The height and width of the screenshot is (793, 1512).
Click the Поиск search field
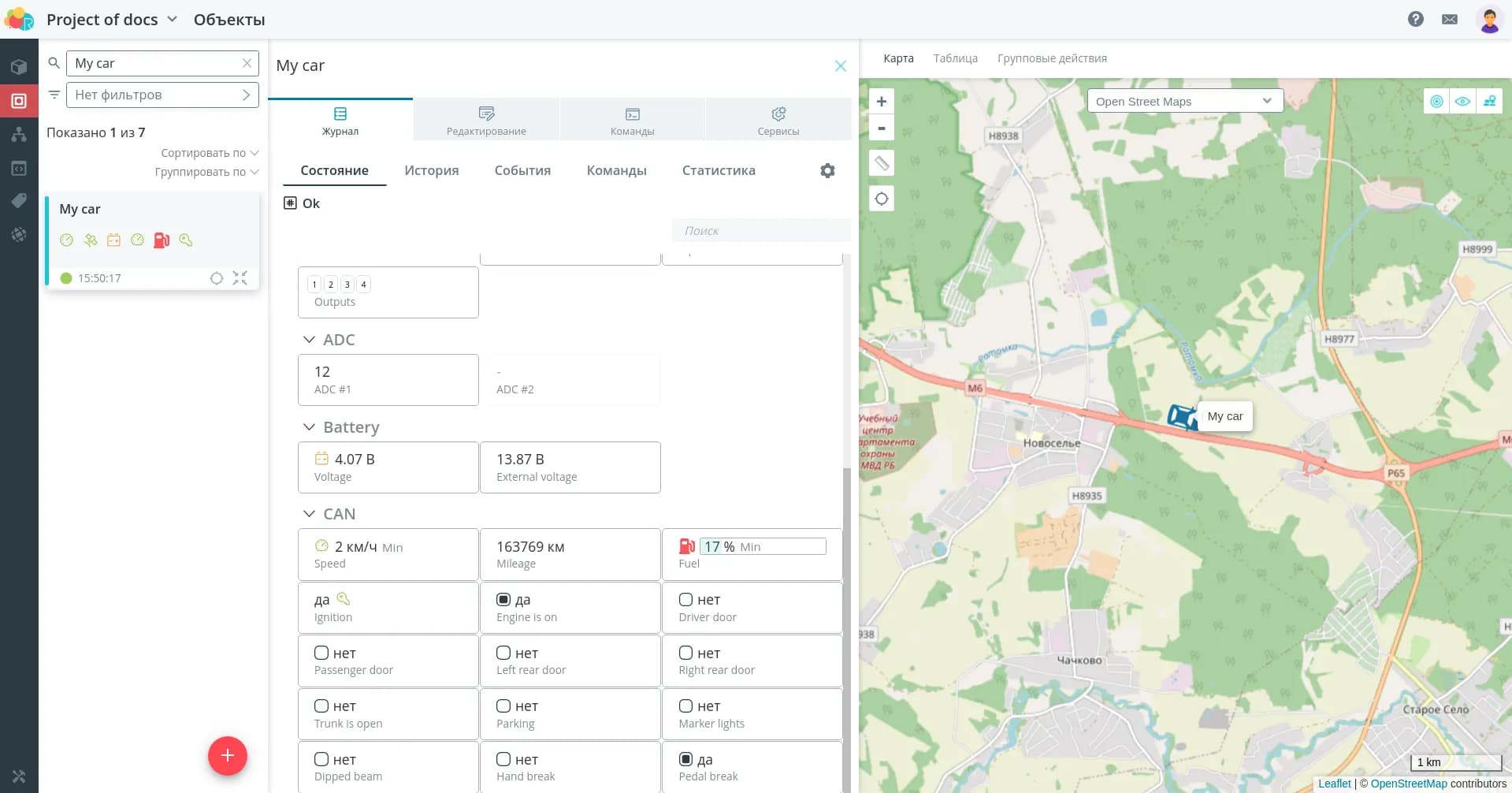(760, 231)
